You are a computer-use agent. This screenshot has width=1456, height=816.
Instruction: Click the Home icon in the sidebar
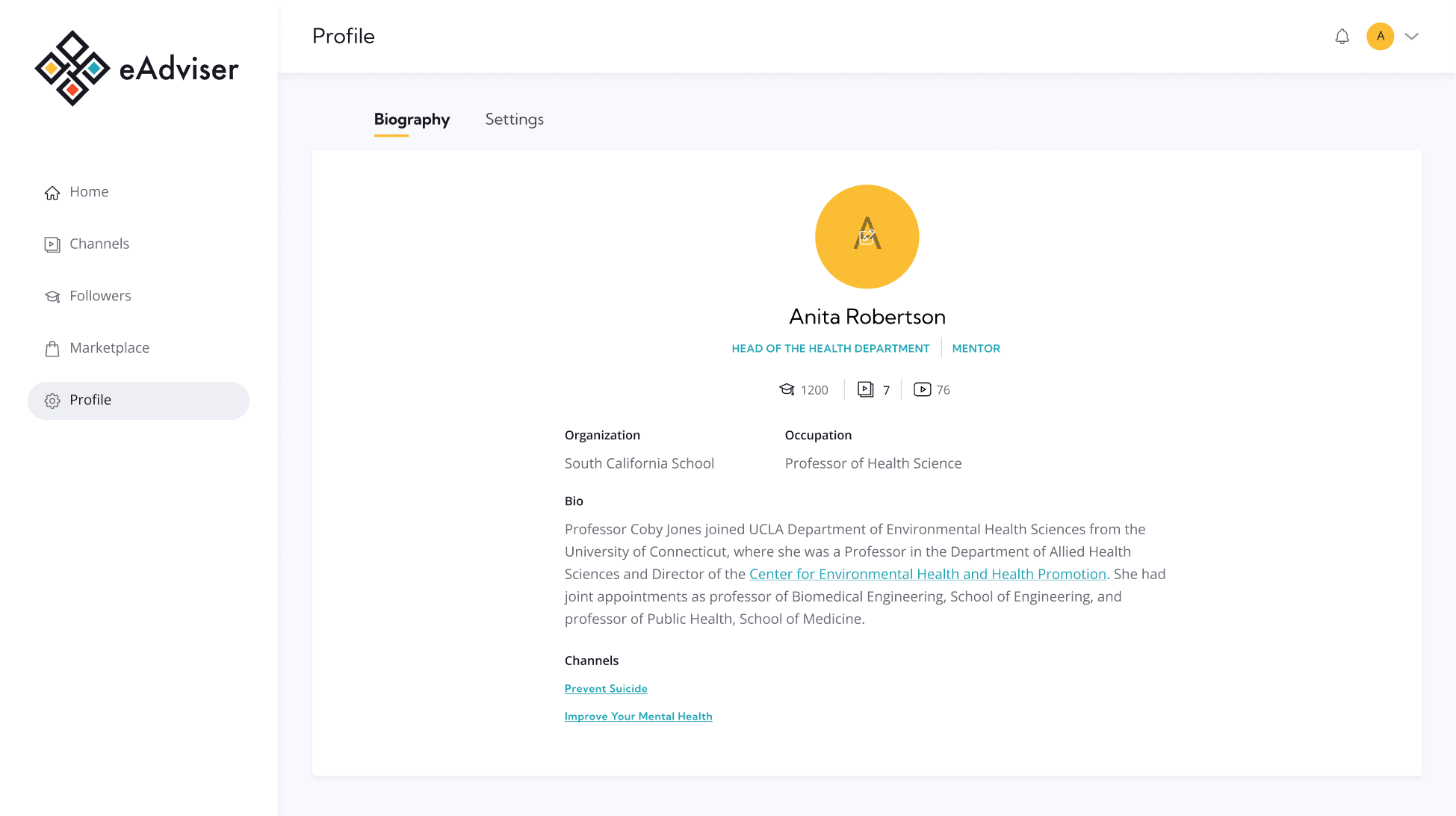point(52,192)
